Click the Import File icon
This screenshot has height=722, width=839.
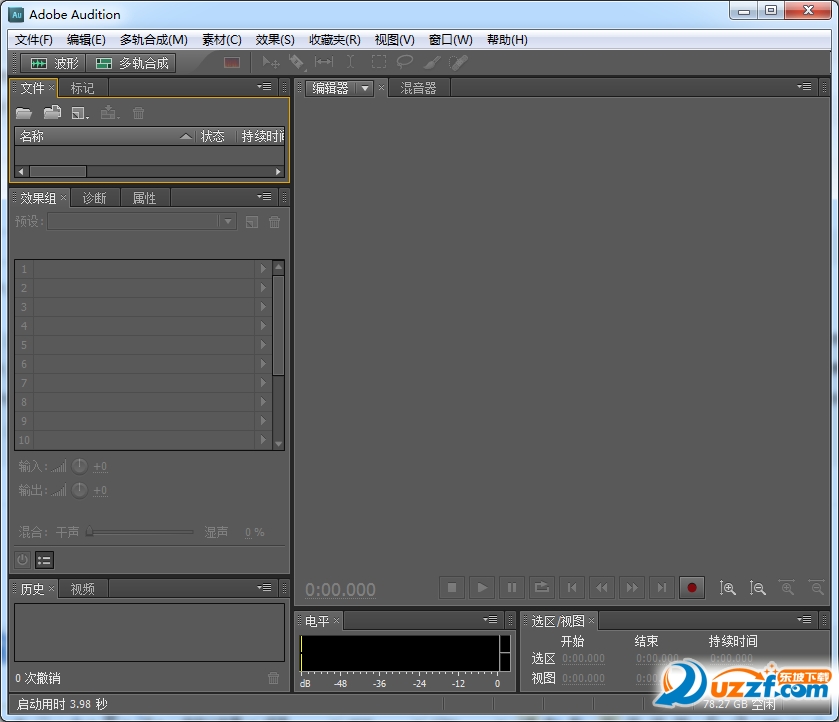pos(52,112)
